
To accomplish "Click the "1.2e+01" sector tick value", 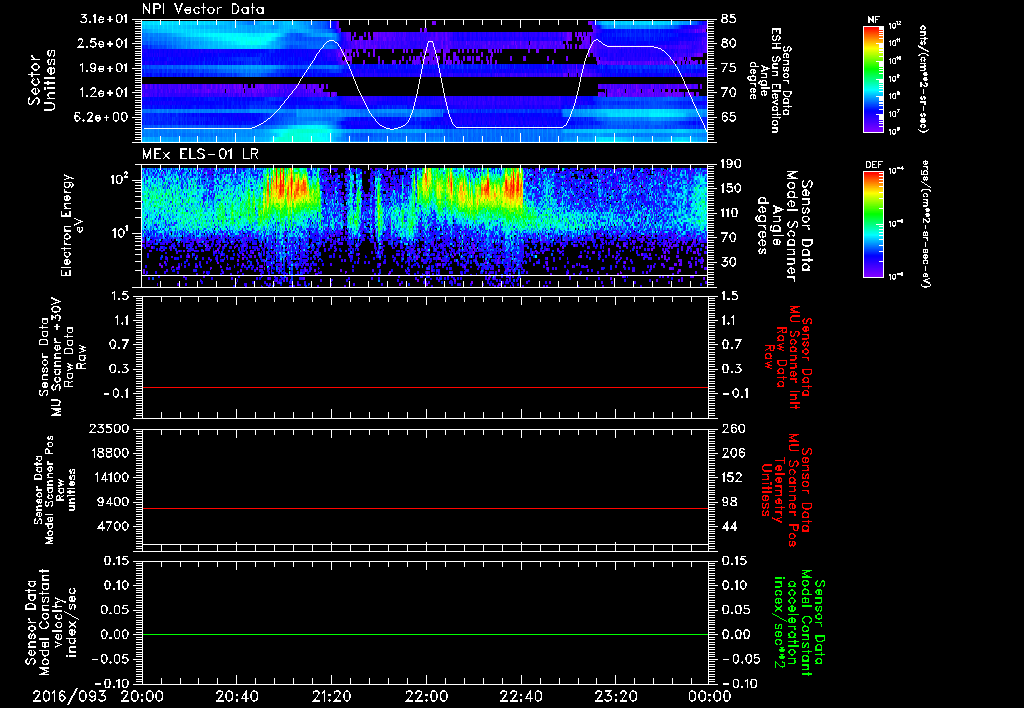I will (x=104, y=93).
